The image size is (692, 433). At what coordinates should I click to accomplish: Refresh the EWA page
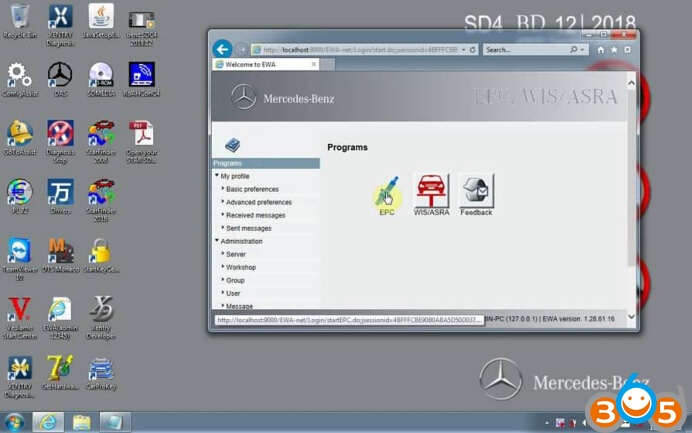pyautogui.click(x=473, y=50)
